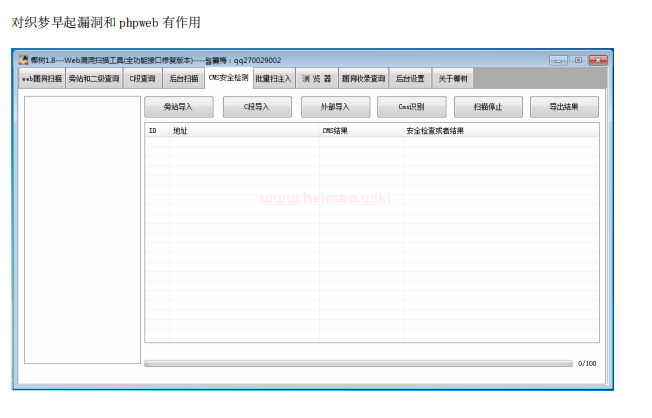Select the C段查询 tab
652x418 pixels.
coord(143,78)
